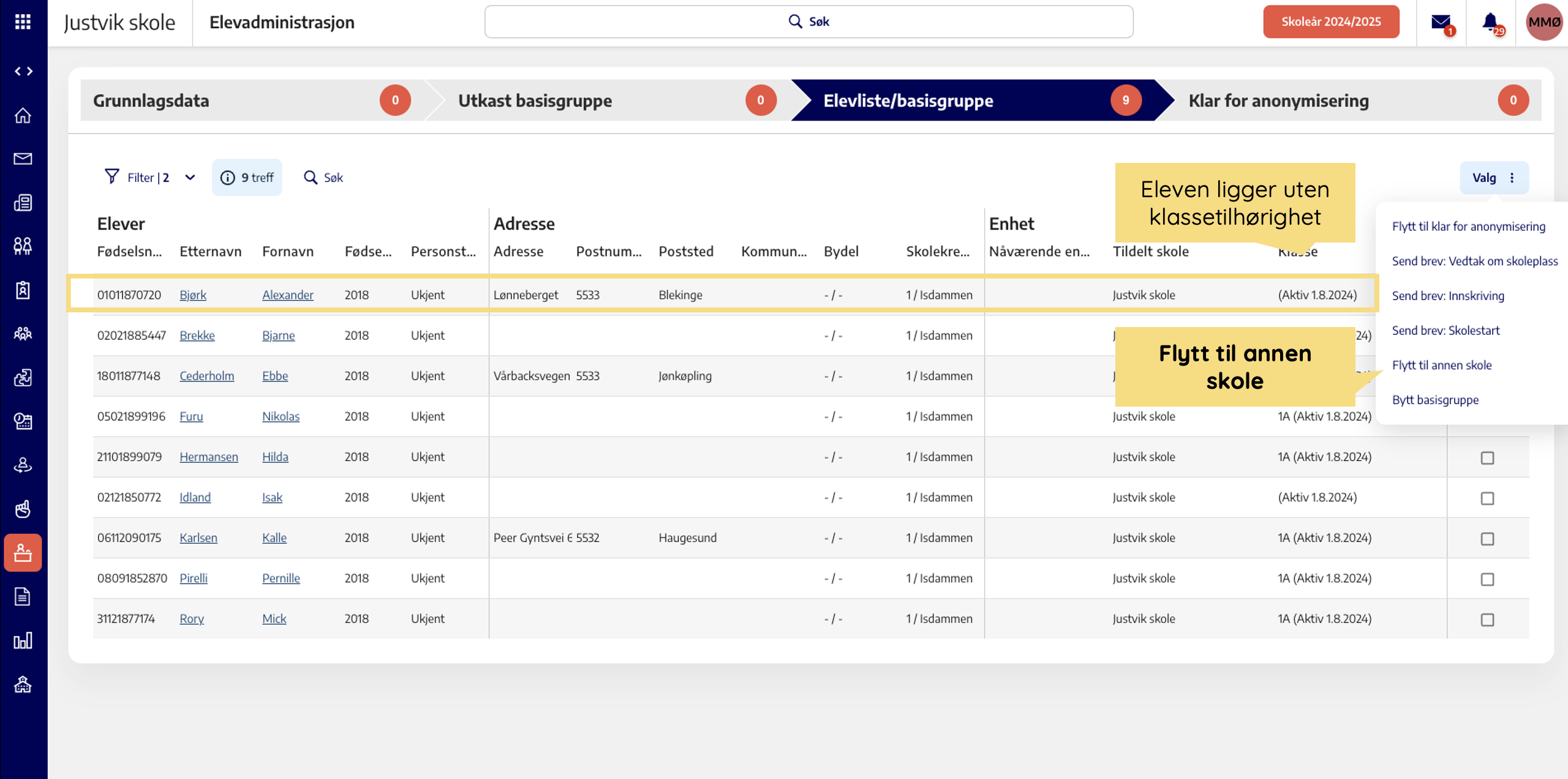Open the sidebar newspaper icon
The width and height of the screenshot is (1568, 779).
coord(23,203)
